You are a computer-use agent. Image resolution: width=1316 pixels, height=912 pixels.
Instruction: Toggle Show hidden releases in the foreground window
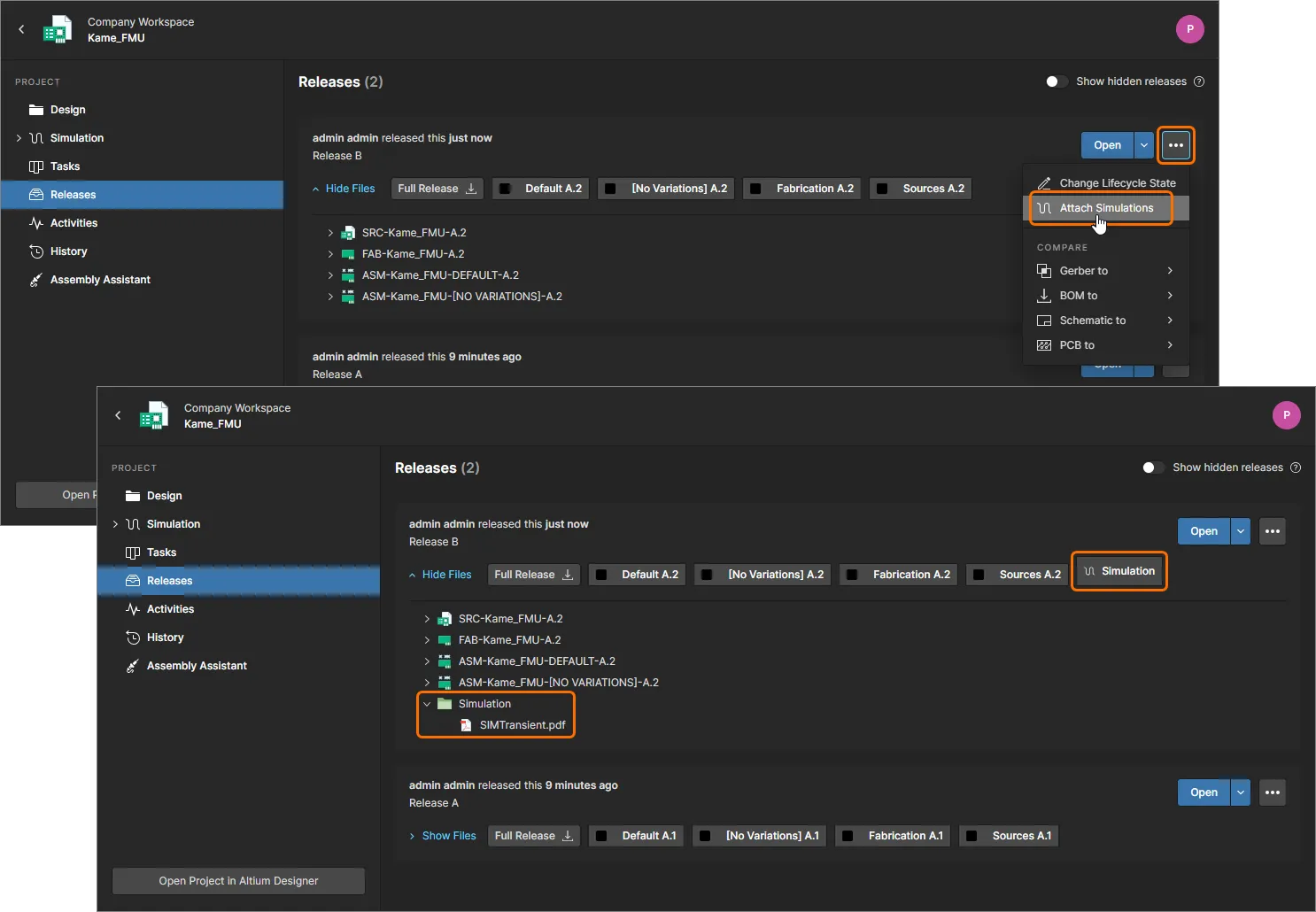point(1152,468)
